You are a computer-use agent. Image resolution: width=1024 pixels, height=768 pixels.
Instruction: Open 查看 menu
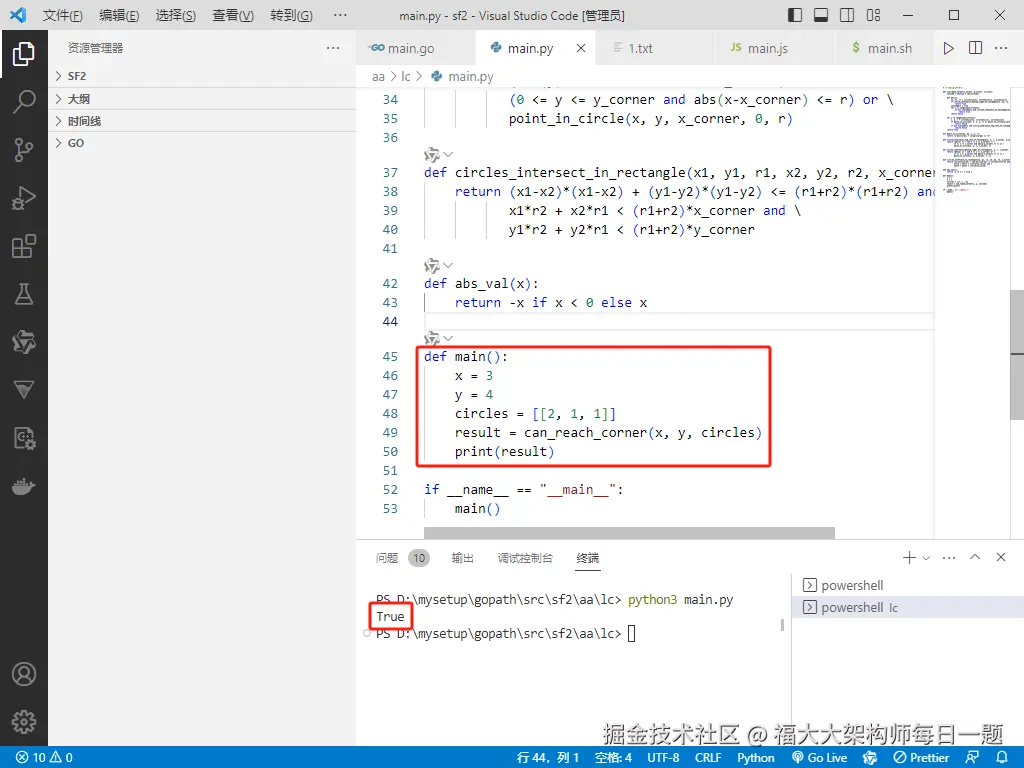233,15
